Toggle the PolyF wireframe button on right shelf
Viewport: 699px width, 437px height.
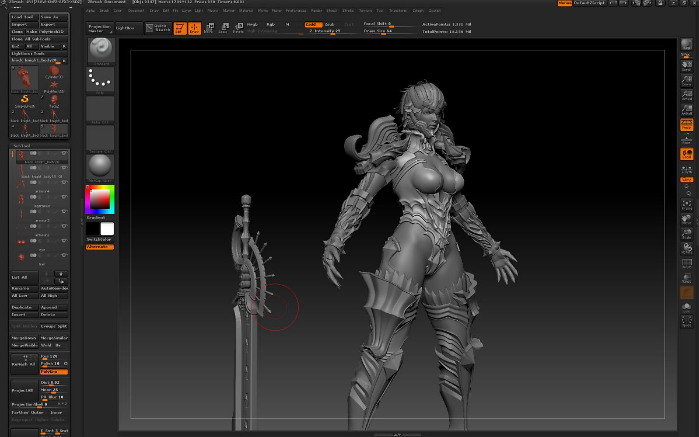pyautogui.click(x=687, y=263)
